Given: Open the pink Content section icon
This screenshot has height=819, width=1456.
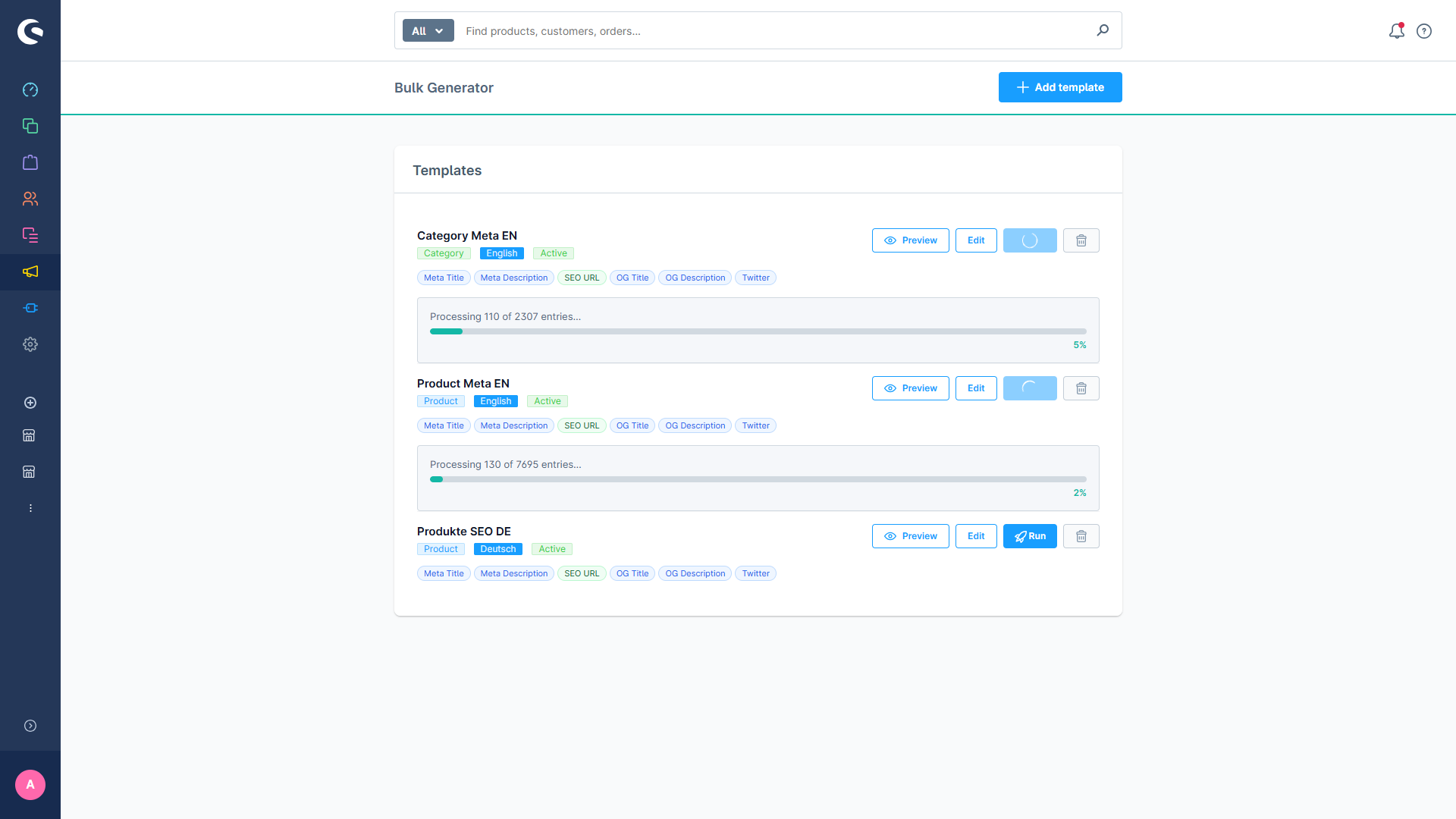Looking at the screenshot, I should [30, 235].
